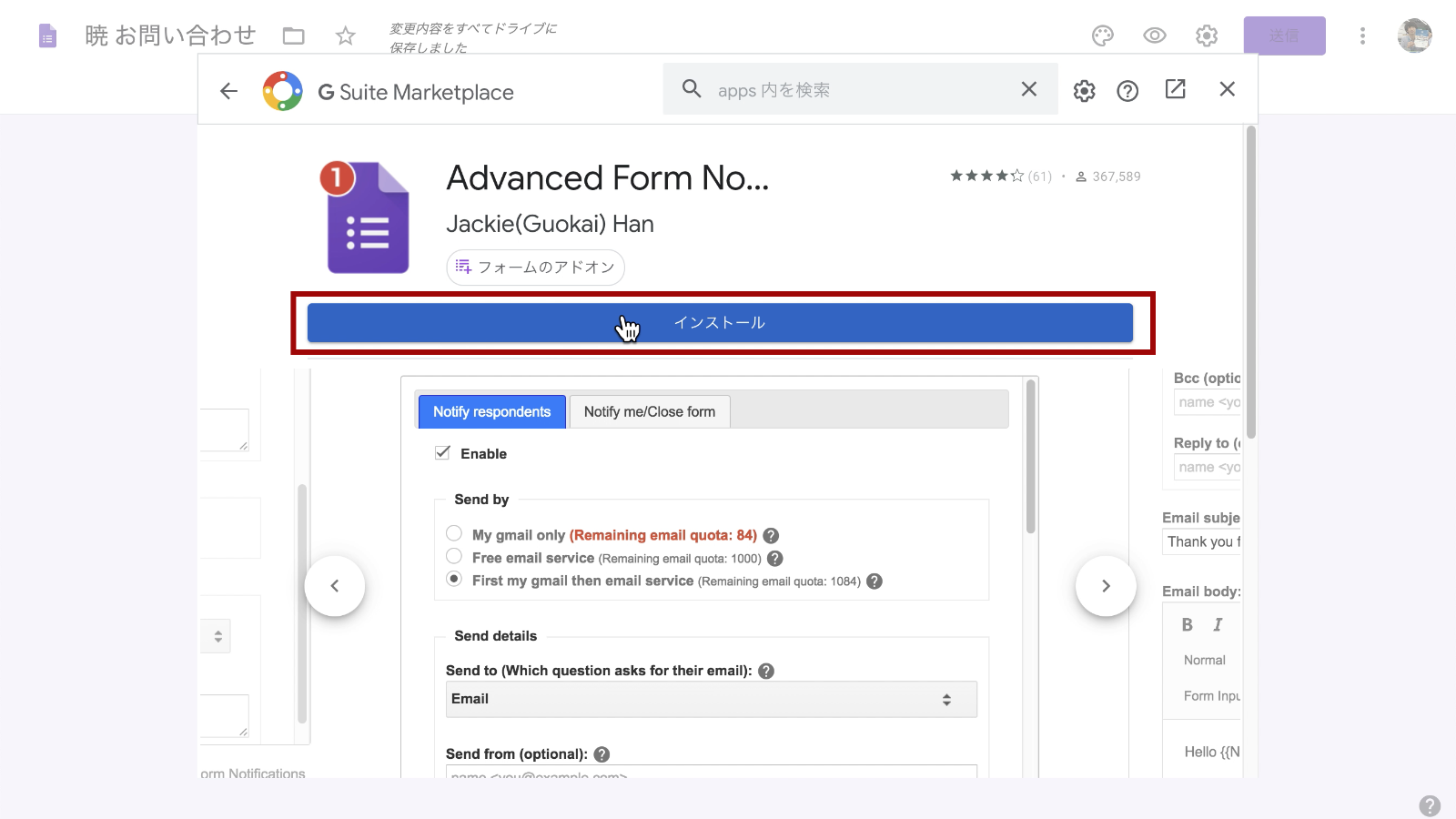Screen dimensions: 1456x819
Task: Open Marketplace in new window icon
Action: click(1176, 89)
